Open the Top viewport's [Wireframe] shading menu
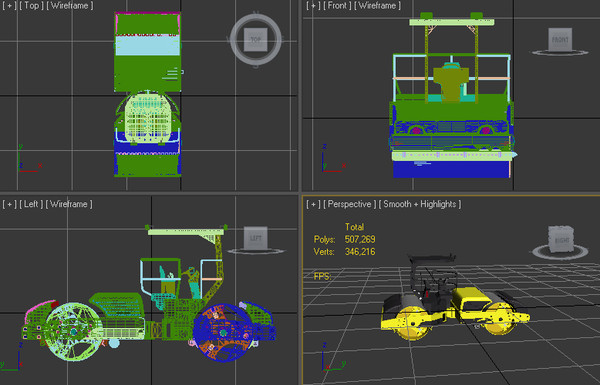The width and height of the screenshot is (600, 385). tap(70, 6)
